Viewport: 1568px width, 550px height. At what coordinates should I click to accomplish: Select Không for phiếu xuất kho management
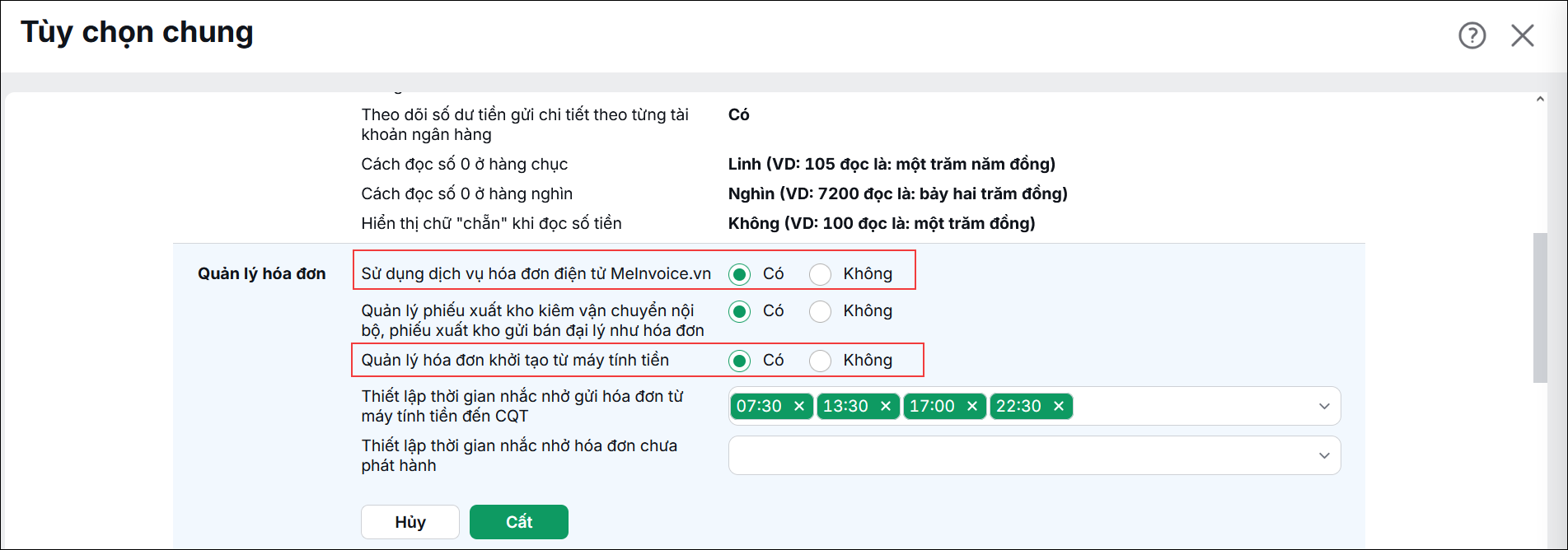[820, 311]
